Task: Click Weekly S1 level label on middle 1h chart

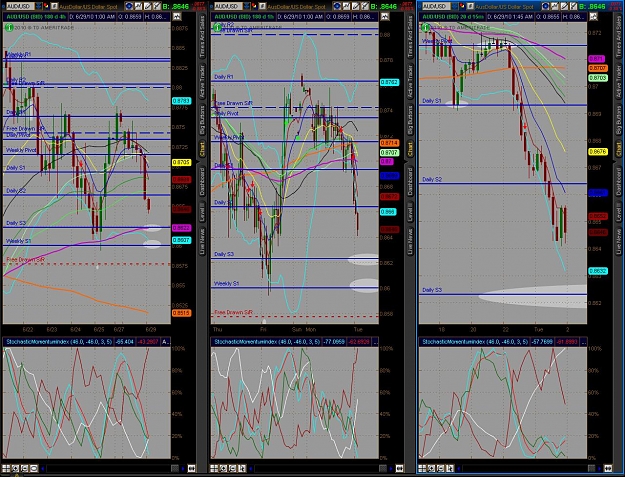Action: pyautogui.click(x=227, y=283)
